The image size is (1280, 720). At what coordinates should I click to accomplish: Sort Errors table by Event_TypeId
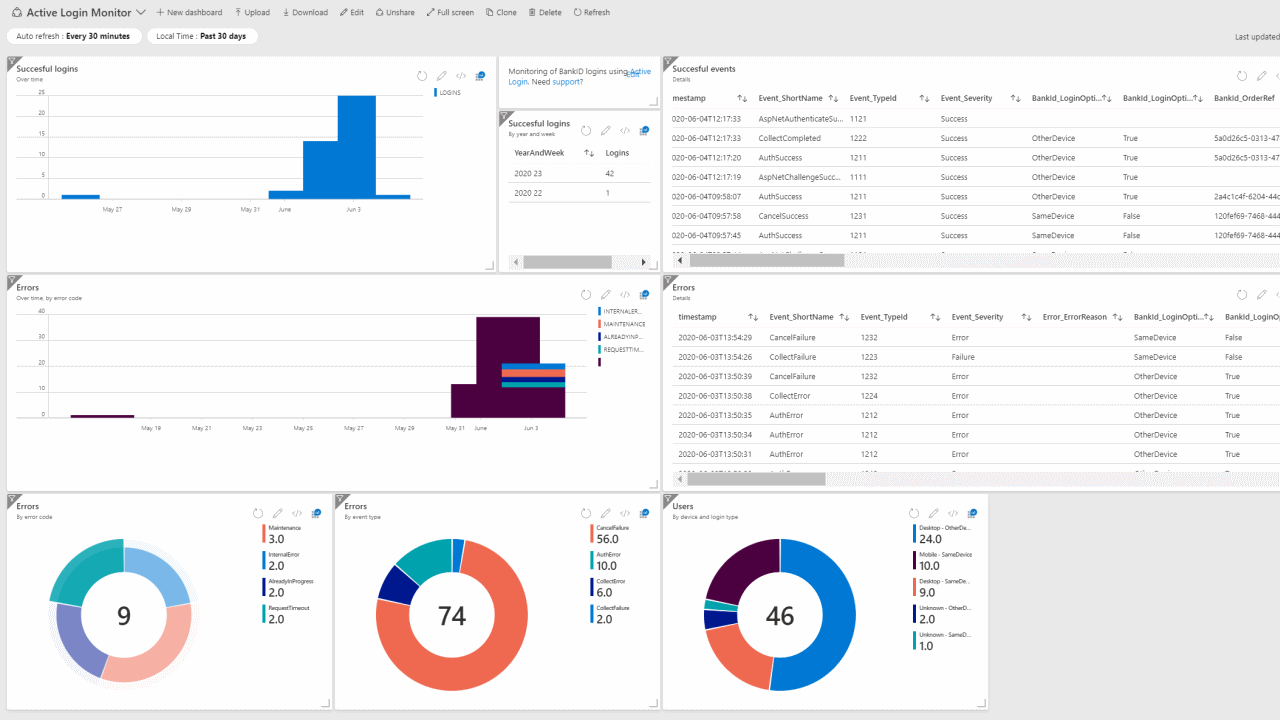[x=935, y=317]
